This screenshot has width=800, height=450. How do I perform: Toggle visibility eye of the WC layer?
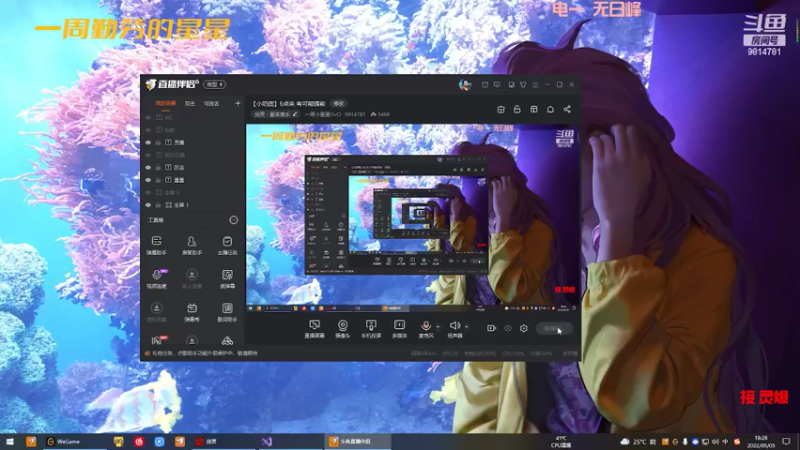(x=148, y=117)
